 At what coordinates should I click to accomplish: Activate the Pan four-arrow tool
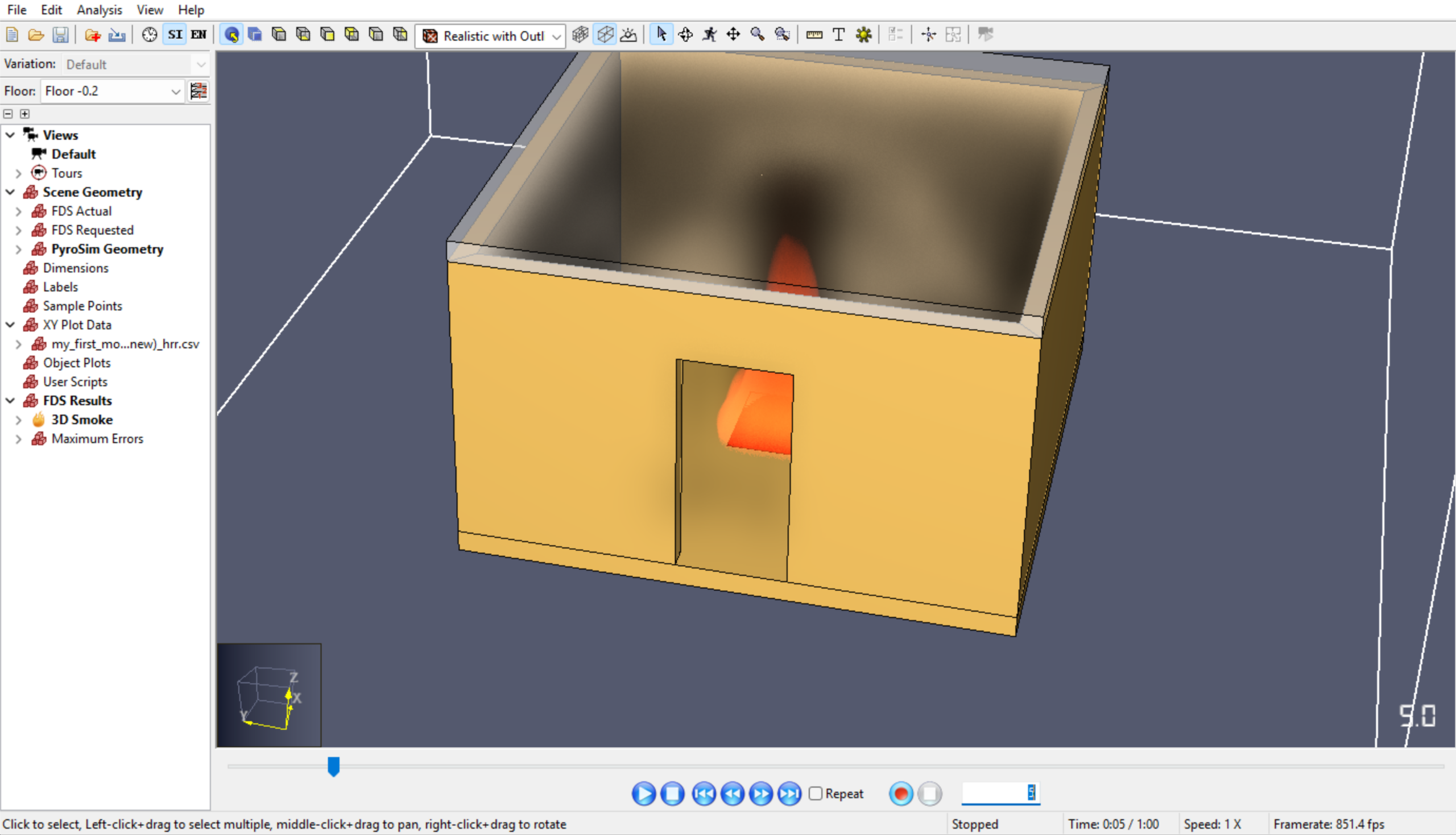point(733,35)
